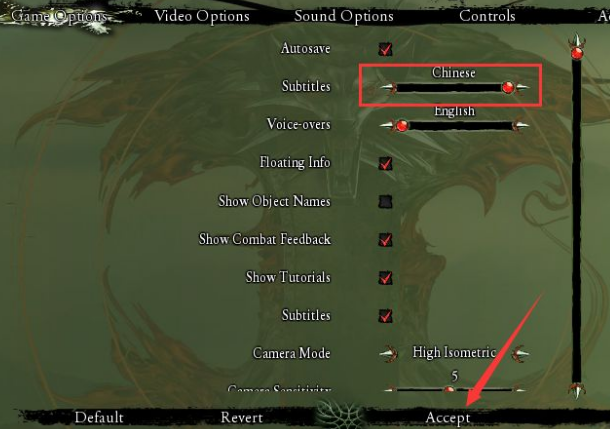The height and width of the screenshot is (429, 610).
Task: Click the right arrow of the Subtitles language selector
Action: 522,88
